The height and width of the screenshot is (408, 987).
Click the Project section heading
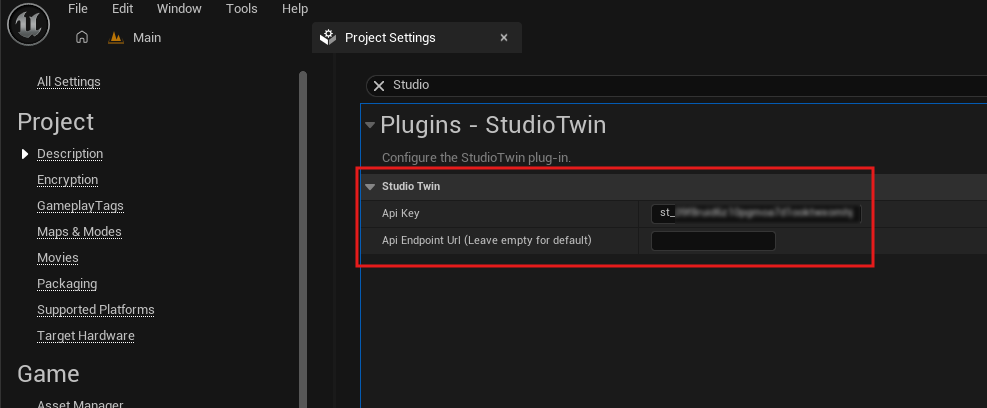55,122
